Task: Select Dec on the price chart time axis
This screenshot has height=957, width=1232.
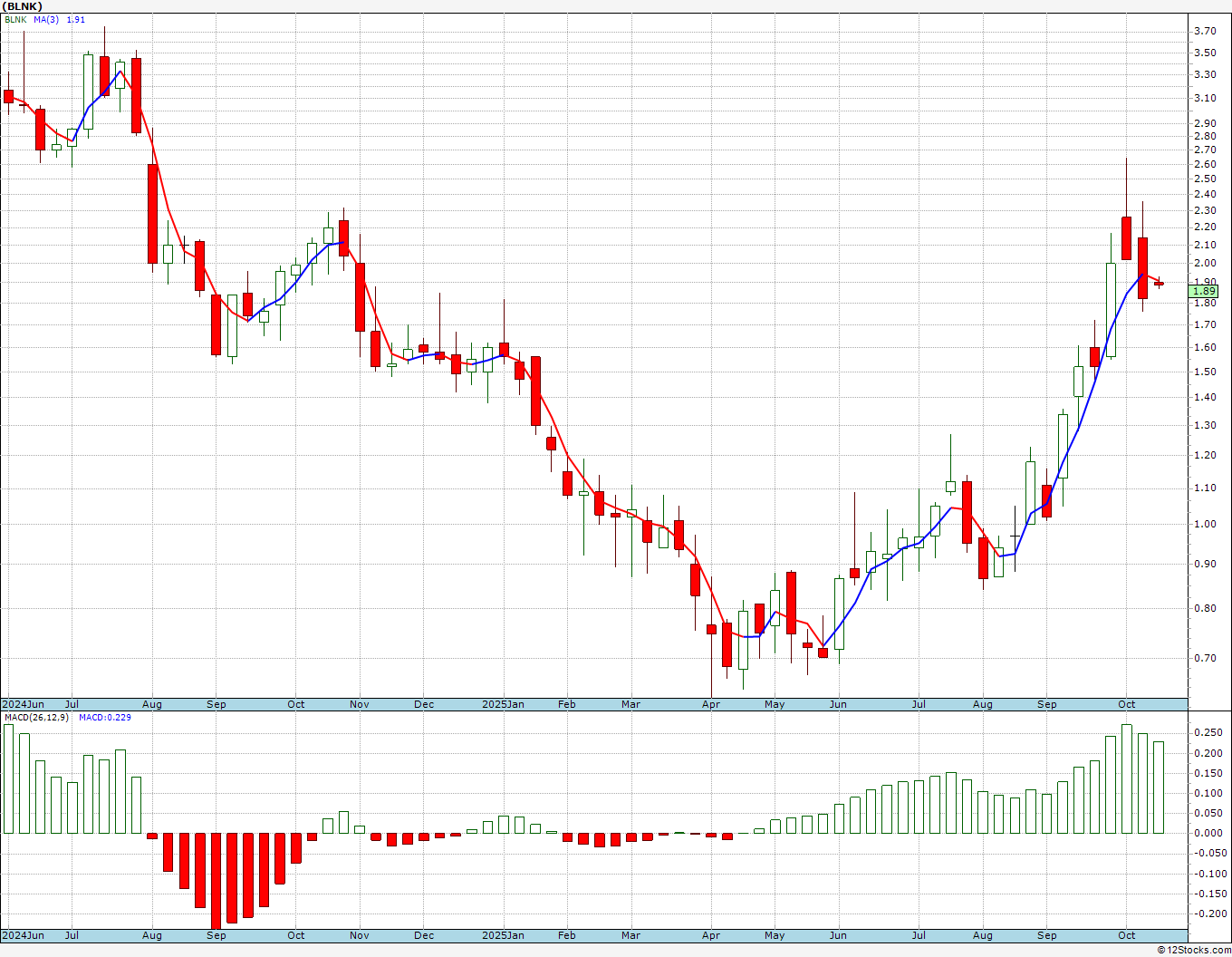Action: pos(424,704)
